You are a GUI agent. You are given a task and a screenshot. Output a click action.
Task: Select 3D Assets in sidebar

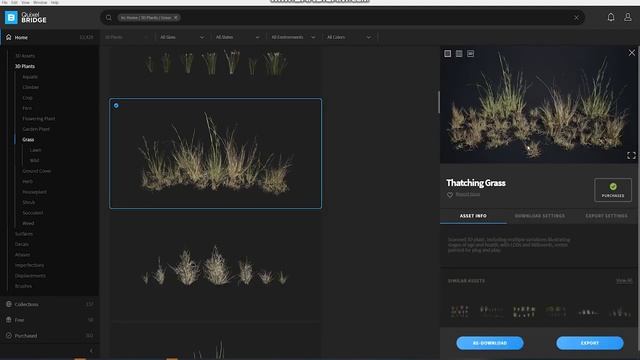[x=25, y=56]
